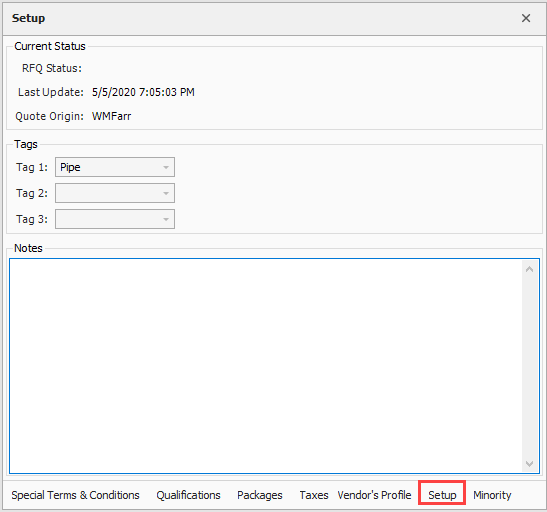This screenshot has width=547, height=512.
Task: Open the Qualifications tab
Action: [x=188, y=495]
